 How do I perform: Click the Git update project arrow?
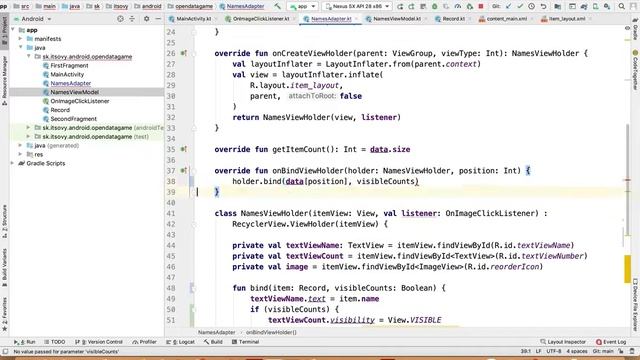click(508, 6)
